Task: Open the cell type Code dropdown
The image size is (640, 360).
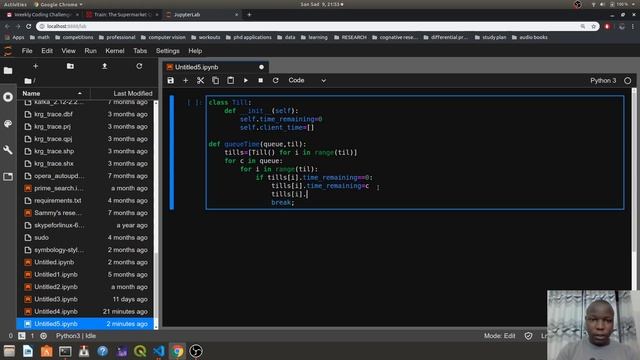Action: pyautogui.click(x=307, y=80)
